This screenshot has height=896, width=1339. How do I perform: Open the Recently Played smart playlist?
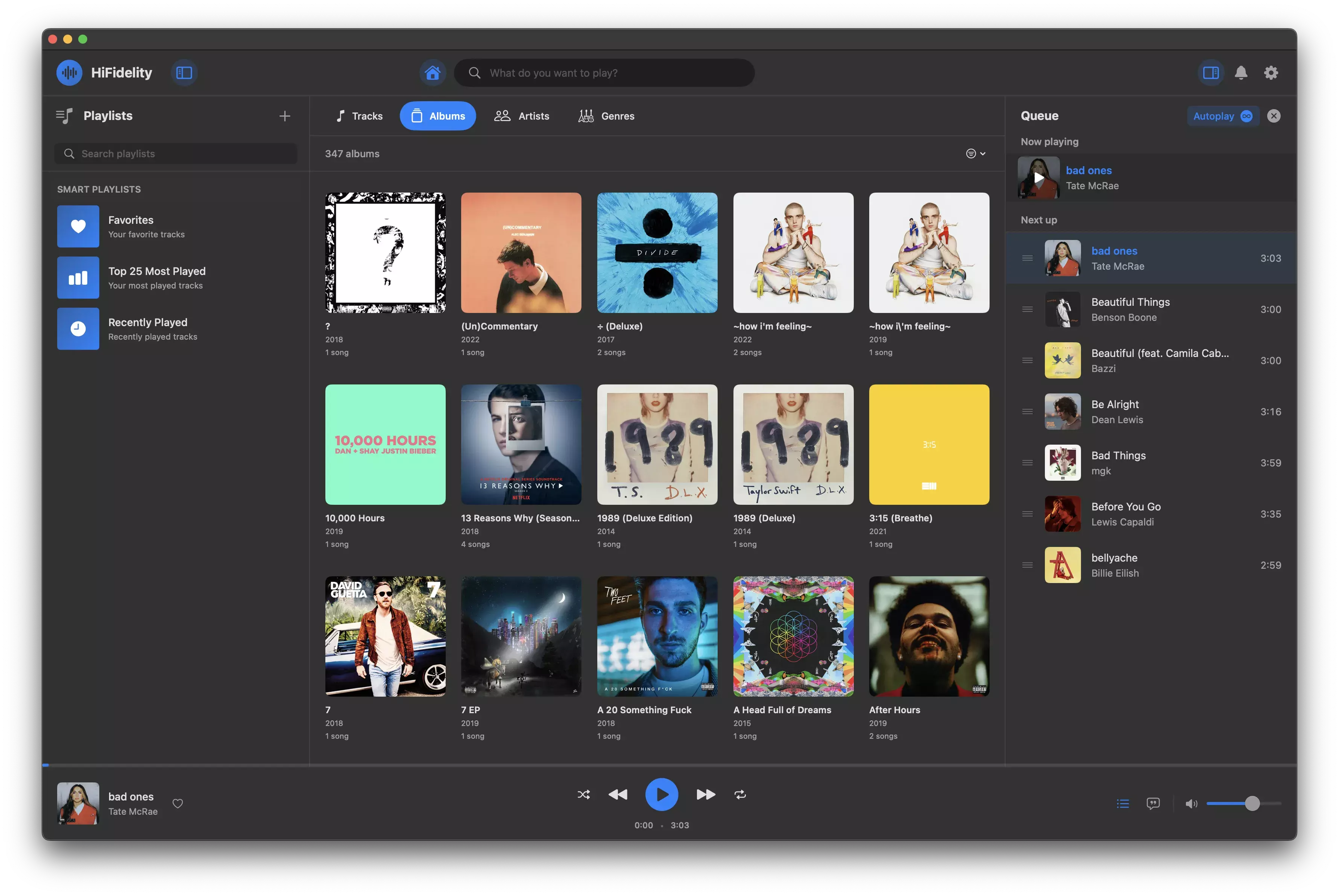coord(147,329)
